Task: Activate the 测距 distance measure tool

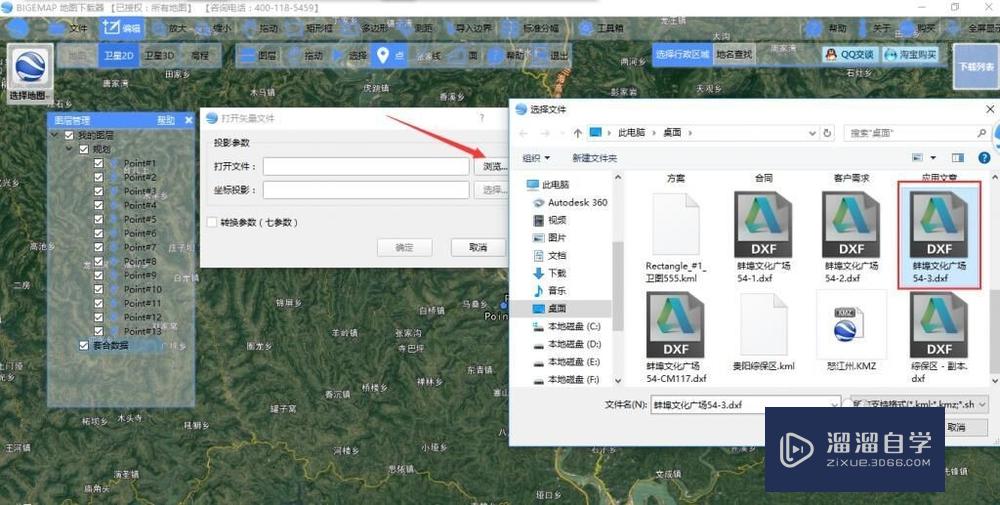Action: point(415,29)
